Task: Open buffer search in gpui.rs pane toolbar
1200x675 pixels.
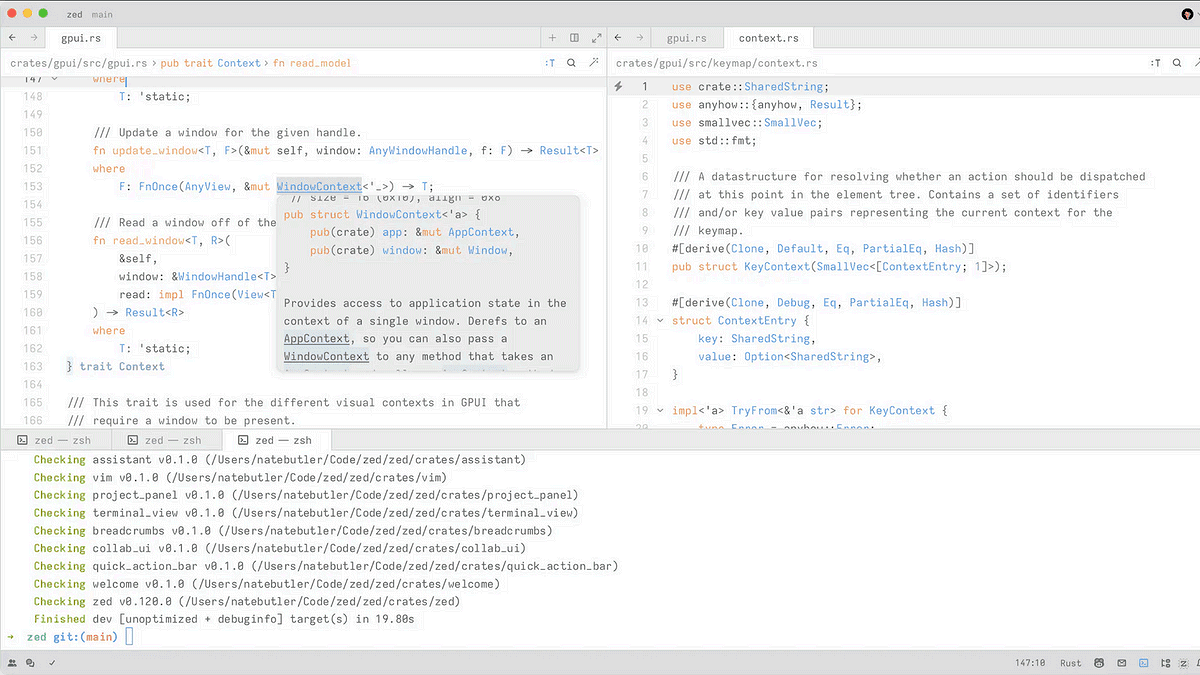Action: (x=571, y=63)
